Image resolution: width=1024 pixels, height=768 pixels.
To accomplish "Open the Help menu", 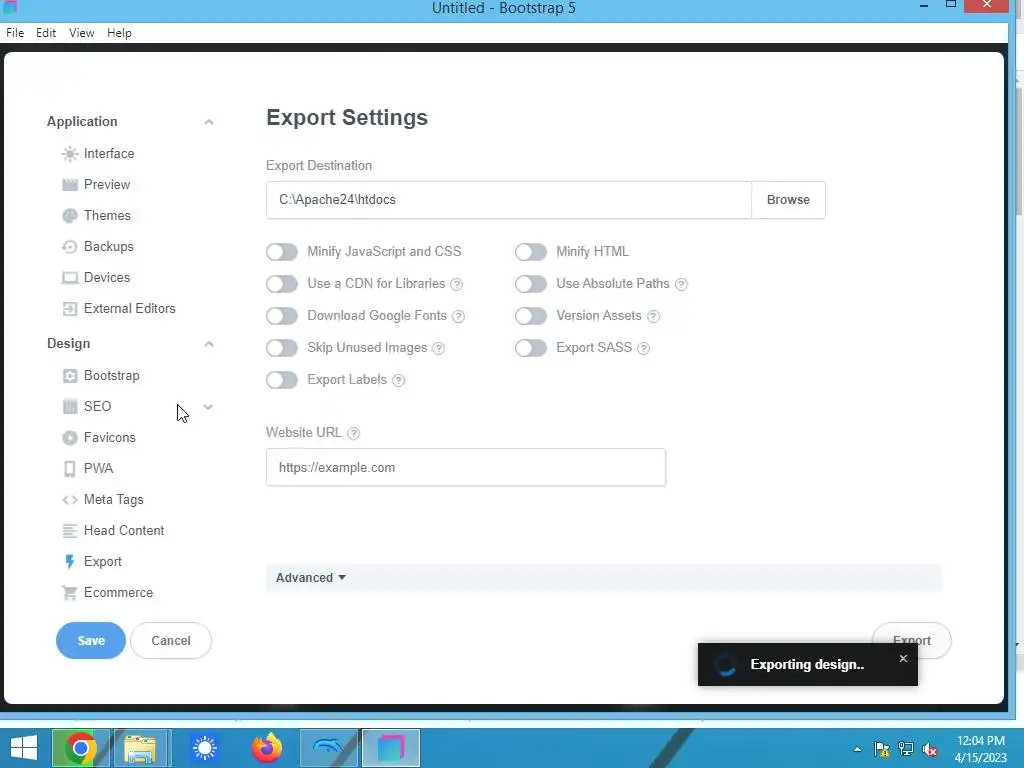I will tap(120, 33).
